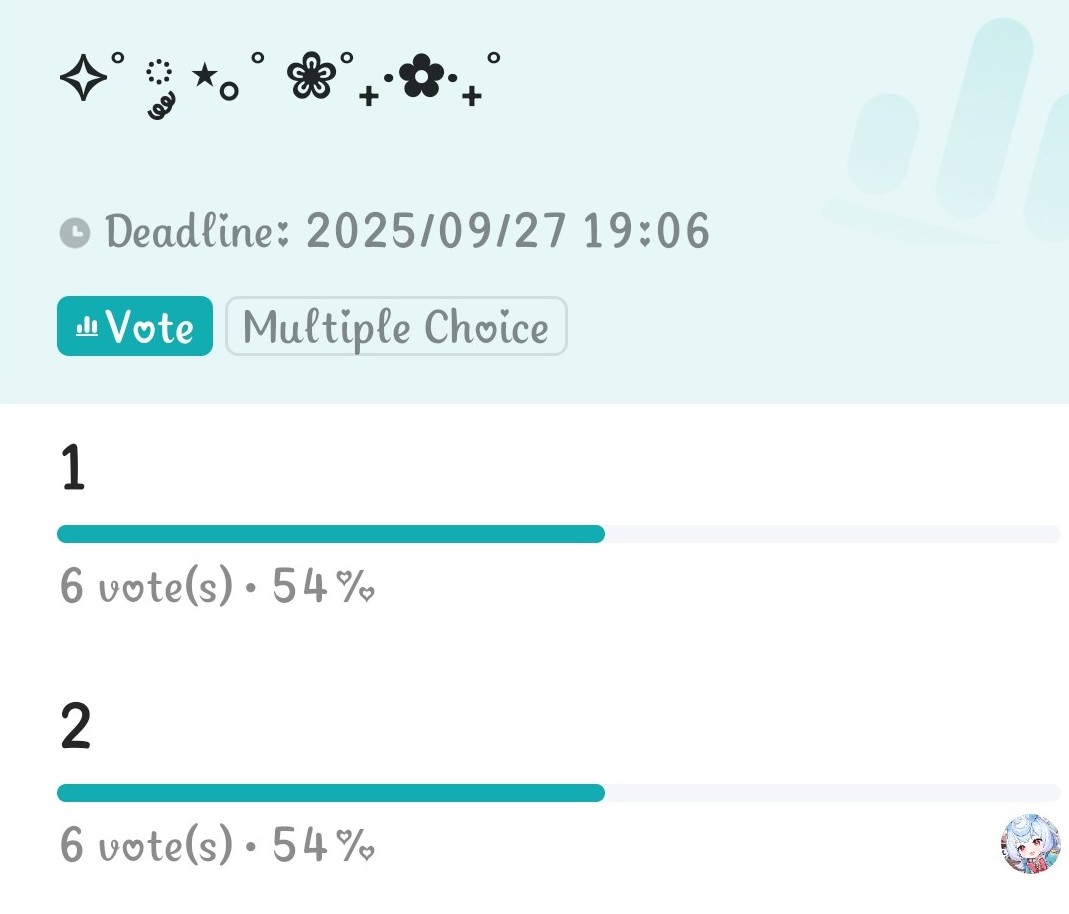The width and height of the screenshot is (1069, 914).
Task: Click the sparkle icon in the poll title
Action: (x=85, y=77)
